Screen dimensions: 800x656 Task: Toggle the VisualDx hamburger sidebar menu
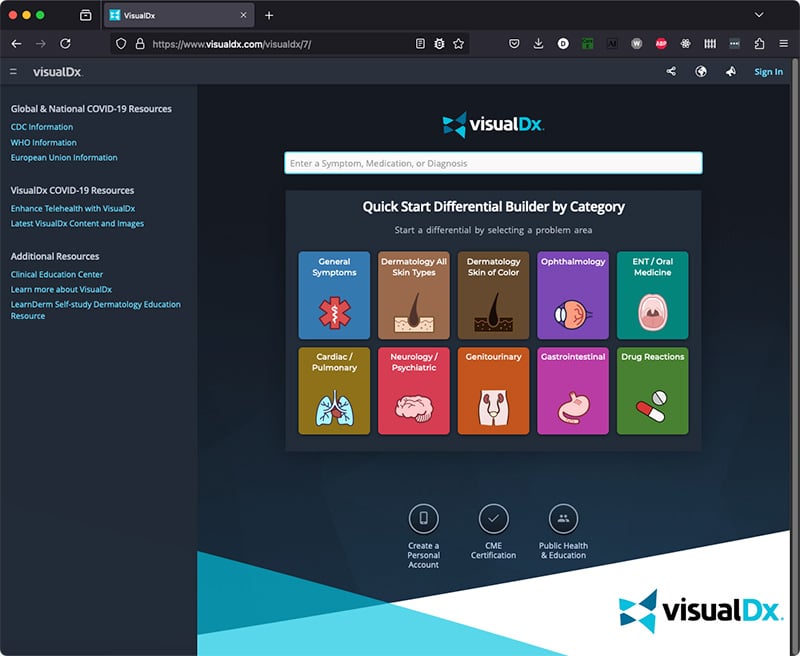click(x=13, y=72)
